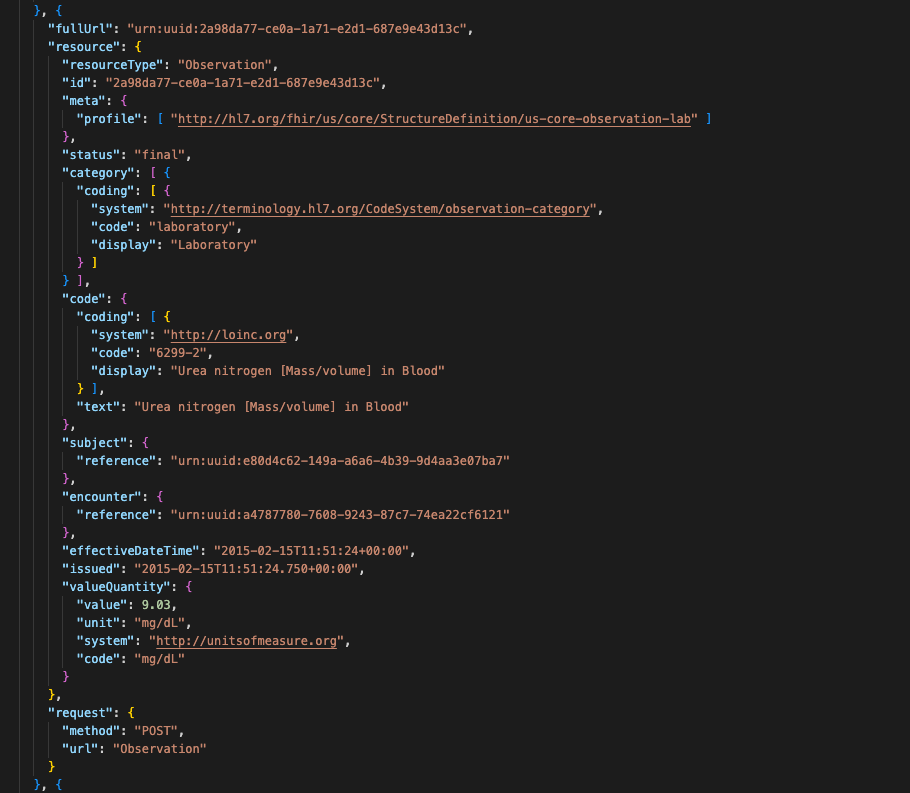
Task: Click the "Laboratory" display value
Action: (214, 245)
